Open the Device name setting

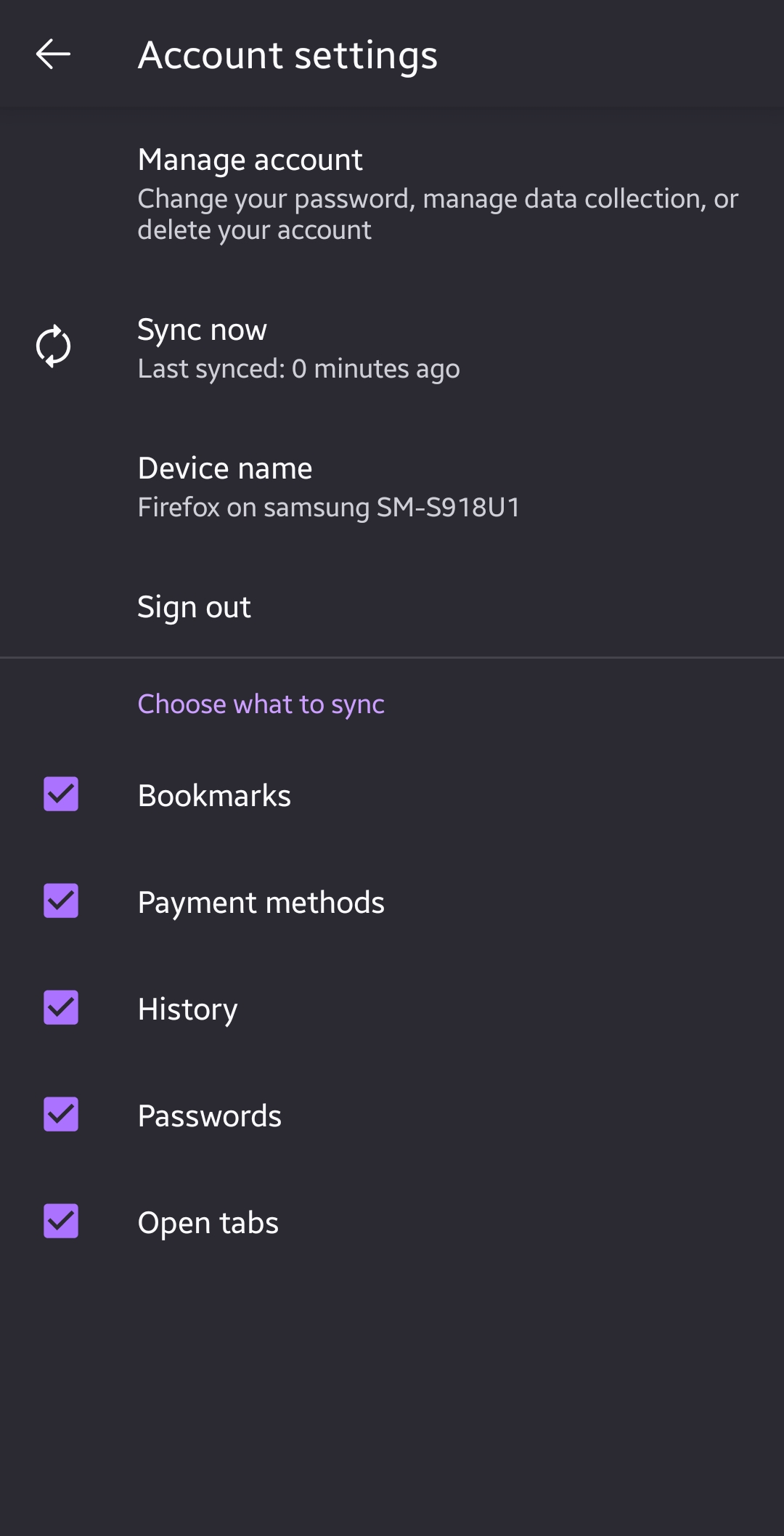point(225,468)
